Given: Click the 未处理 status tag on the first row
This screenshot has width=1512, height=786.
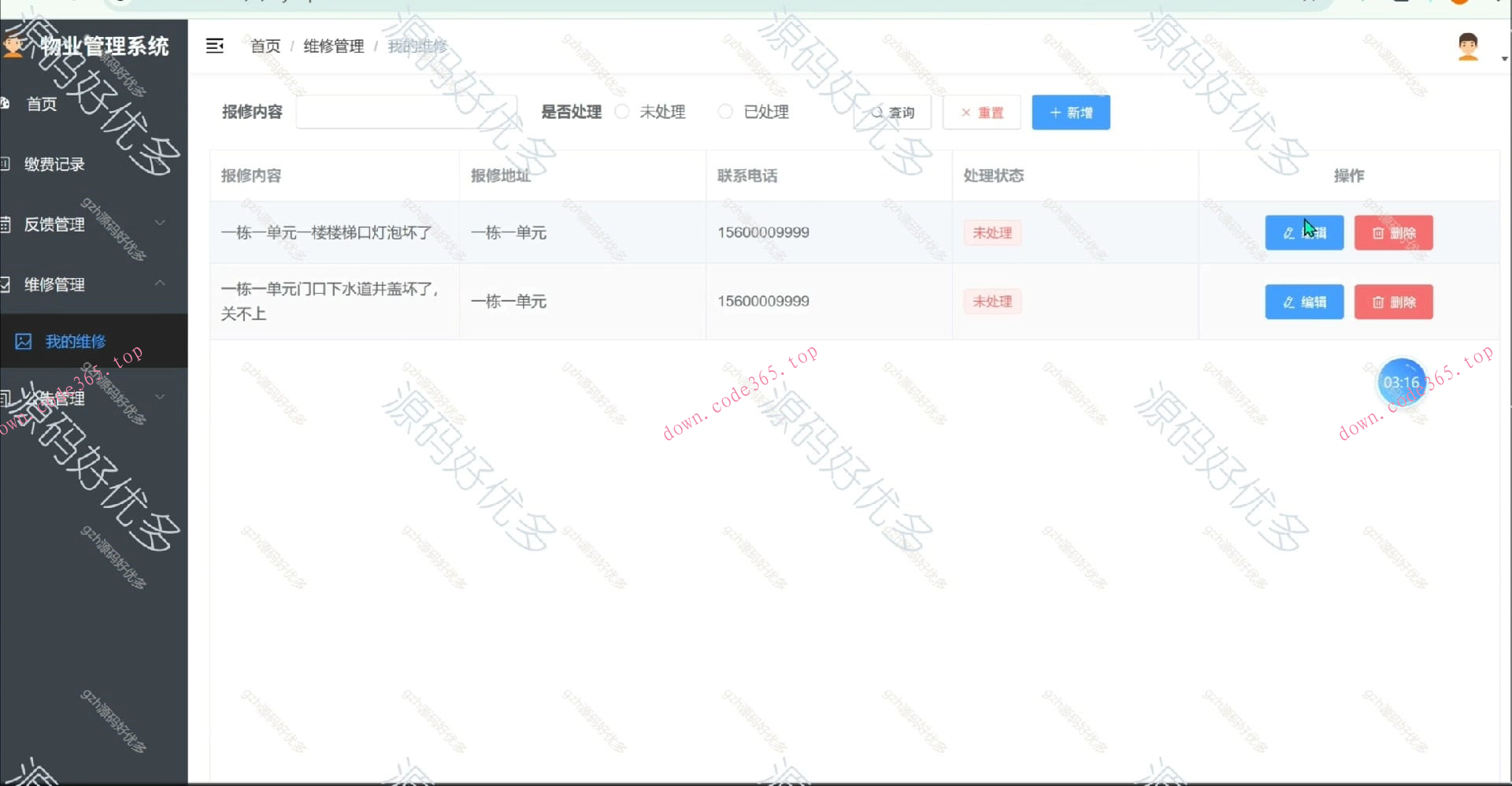Looking at the screenshot, I should [x=992, y=232].
